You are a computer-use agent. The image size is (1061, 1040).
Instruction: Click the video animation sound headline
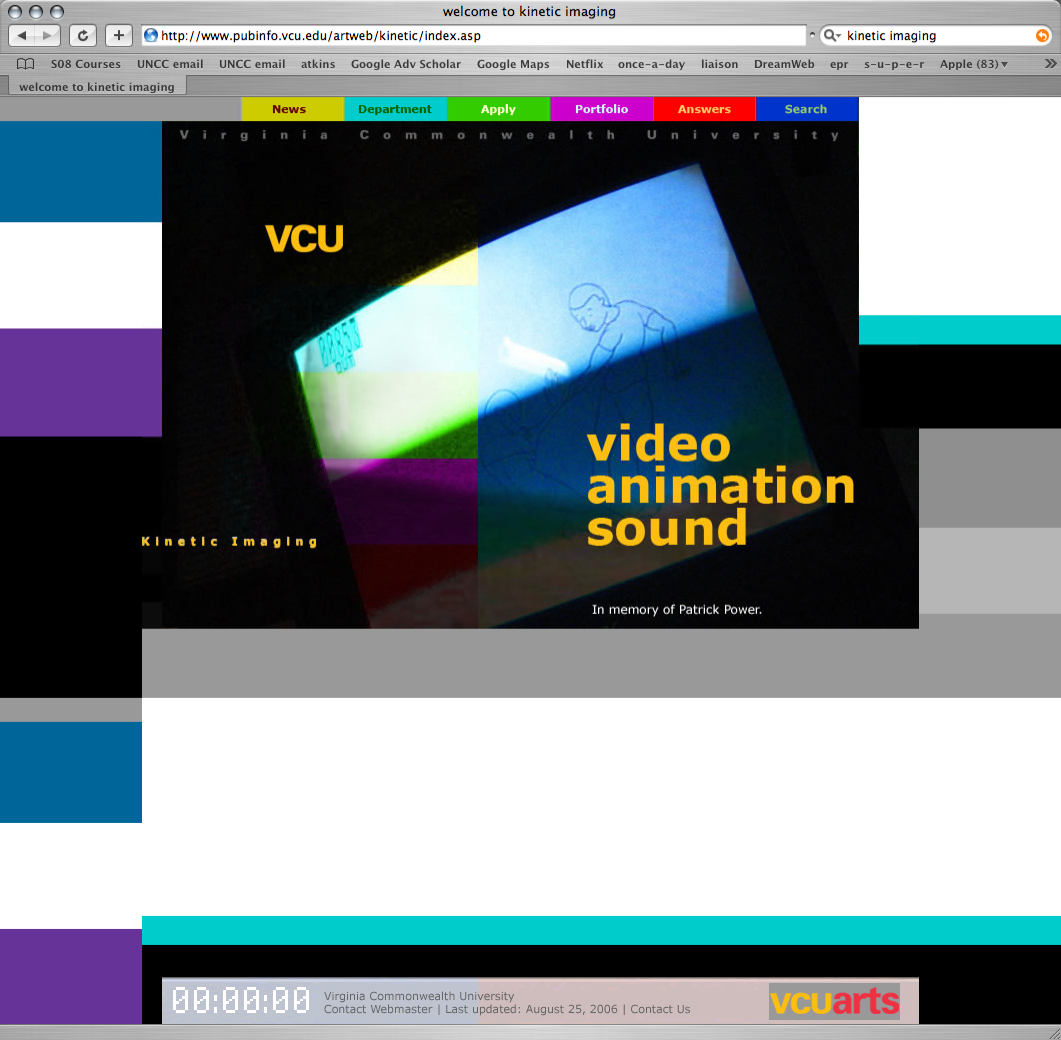720,487
